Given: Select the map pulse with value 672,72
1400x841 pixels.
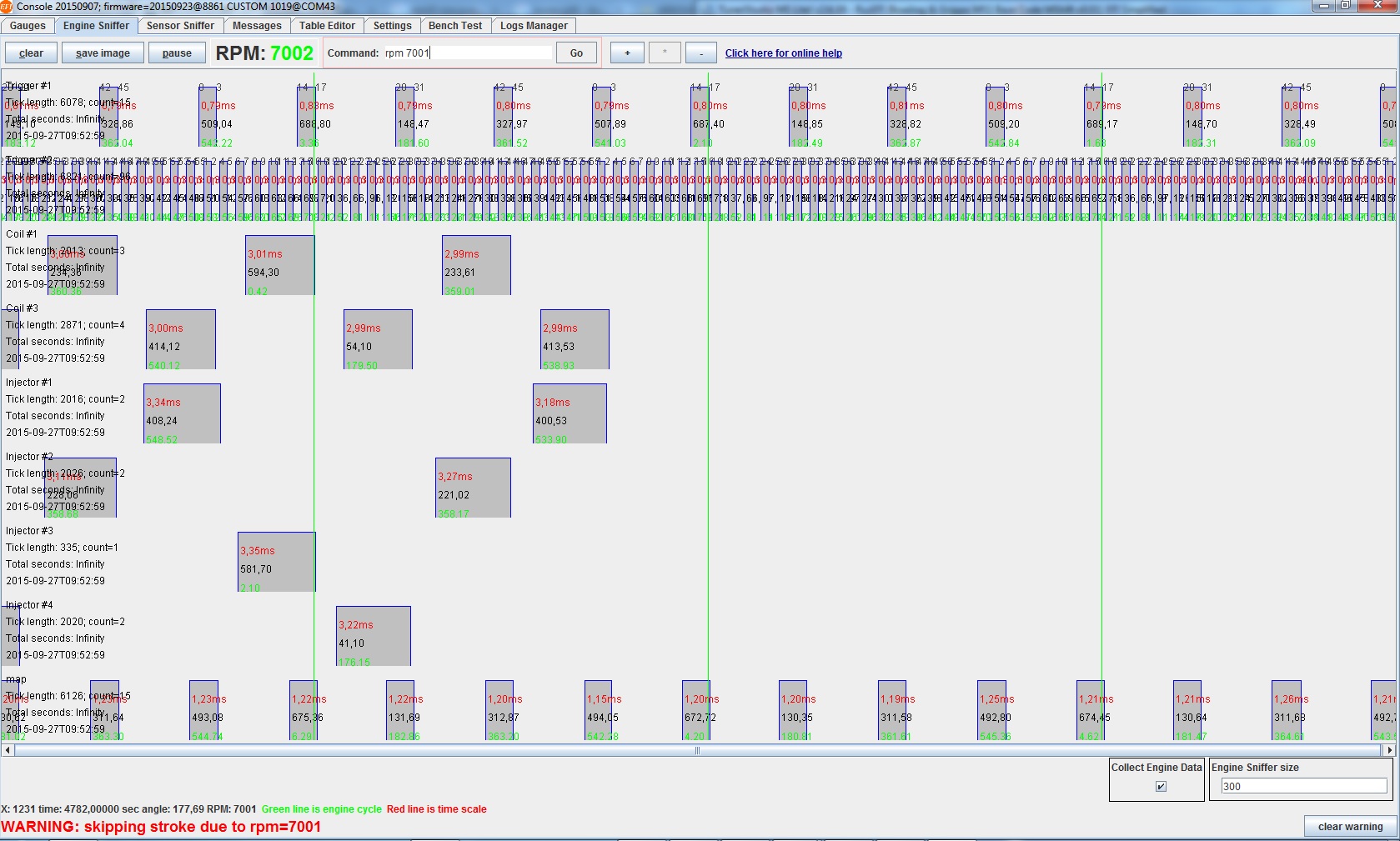Looking at the screenshot, I should (x=696, y=710).
